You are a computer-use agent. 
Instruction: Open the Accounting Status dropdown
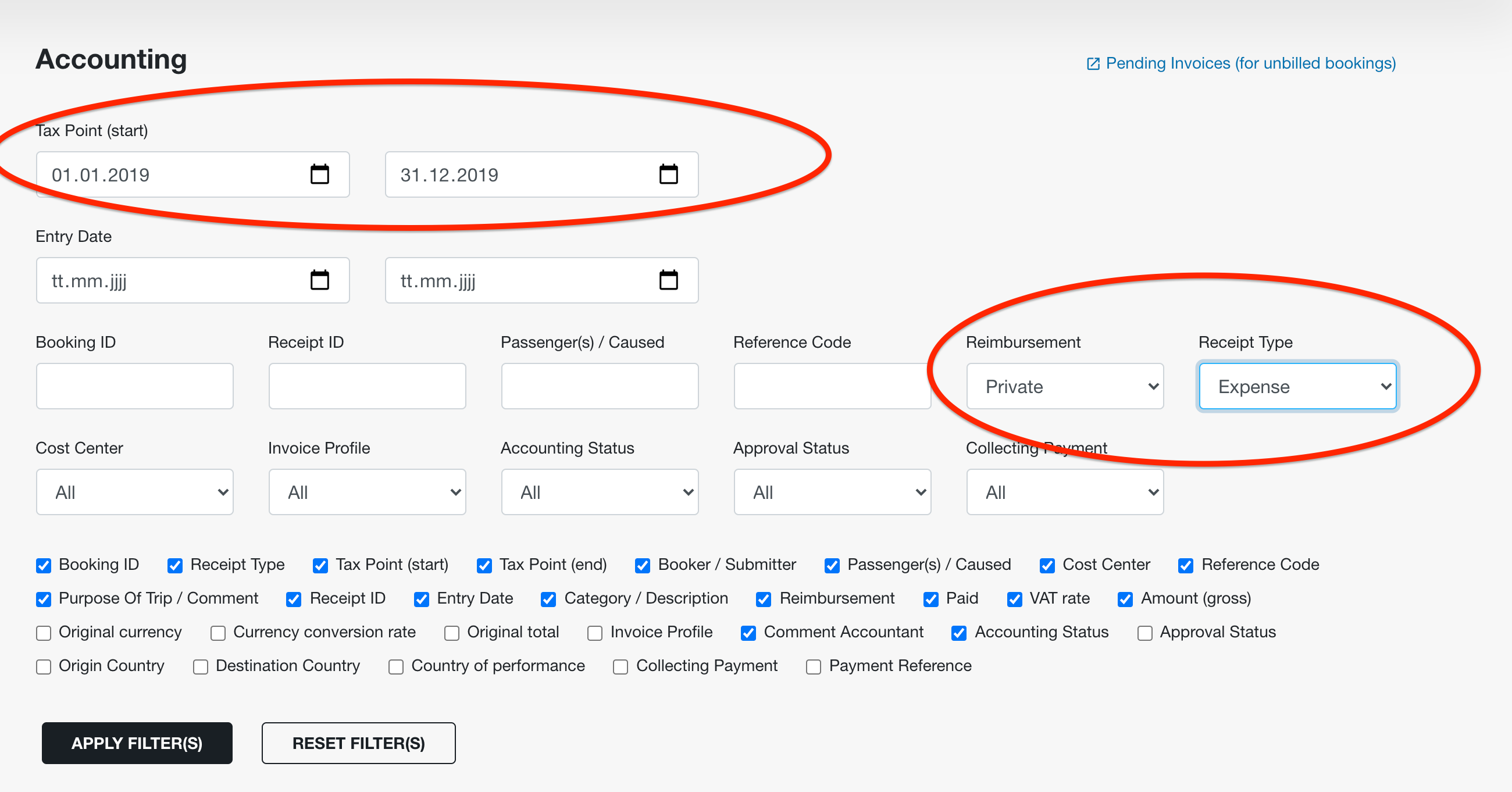pos(600,492)
